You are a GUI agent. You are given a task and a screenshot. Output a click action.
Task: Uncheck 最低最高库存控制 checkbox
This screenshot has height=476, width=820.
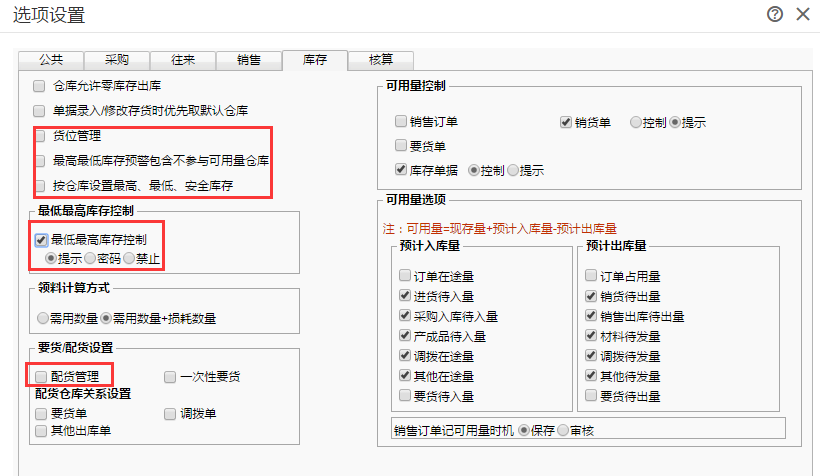(x=41, y=240)
